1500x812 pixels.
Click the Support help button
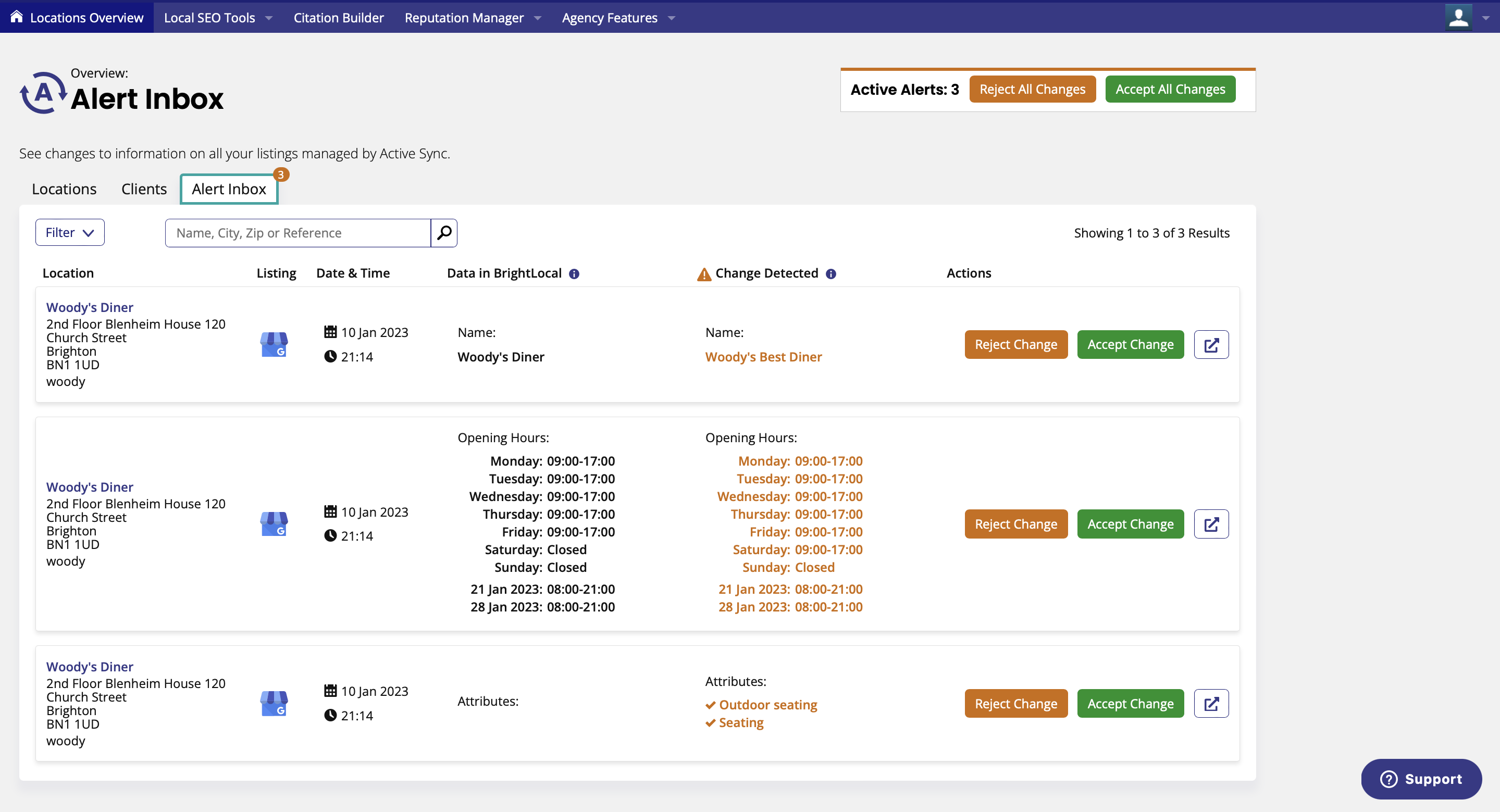(x=1421, y=779)
